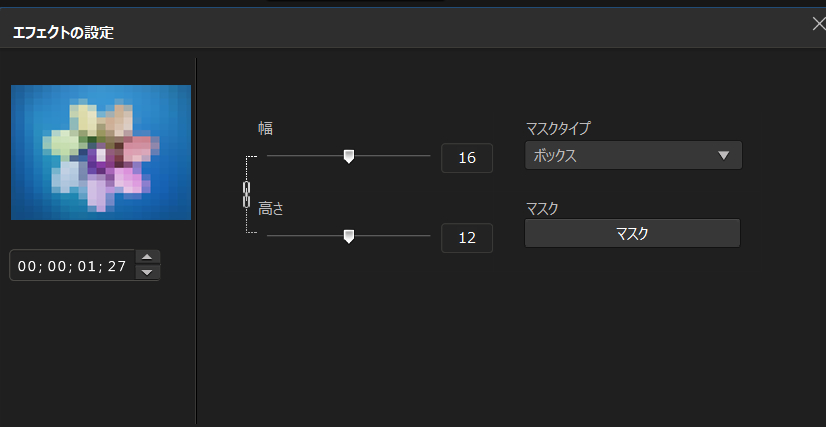Image resolution: width=826 pixels, height=427 pixels.
Task: Click the 高さ label
Action: tap(271, 209)
